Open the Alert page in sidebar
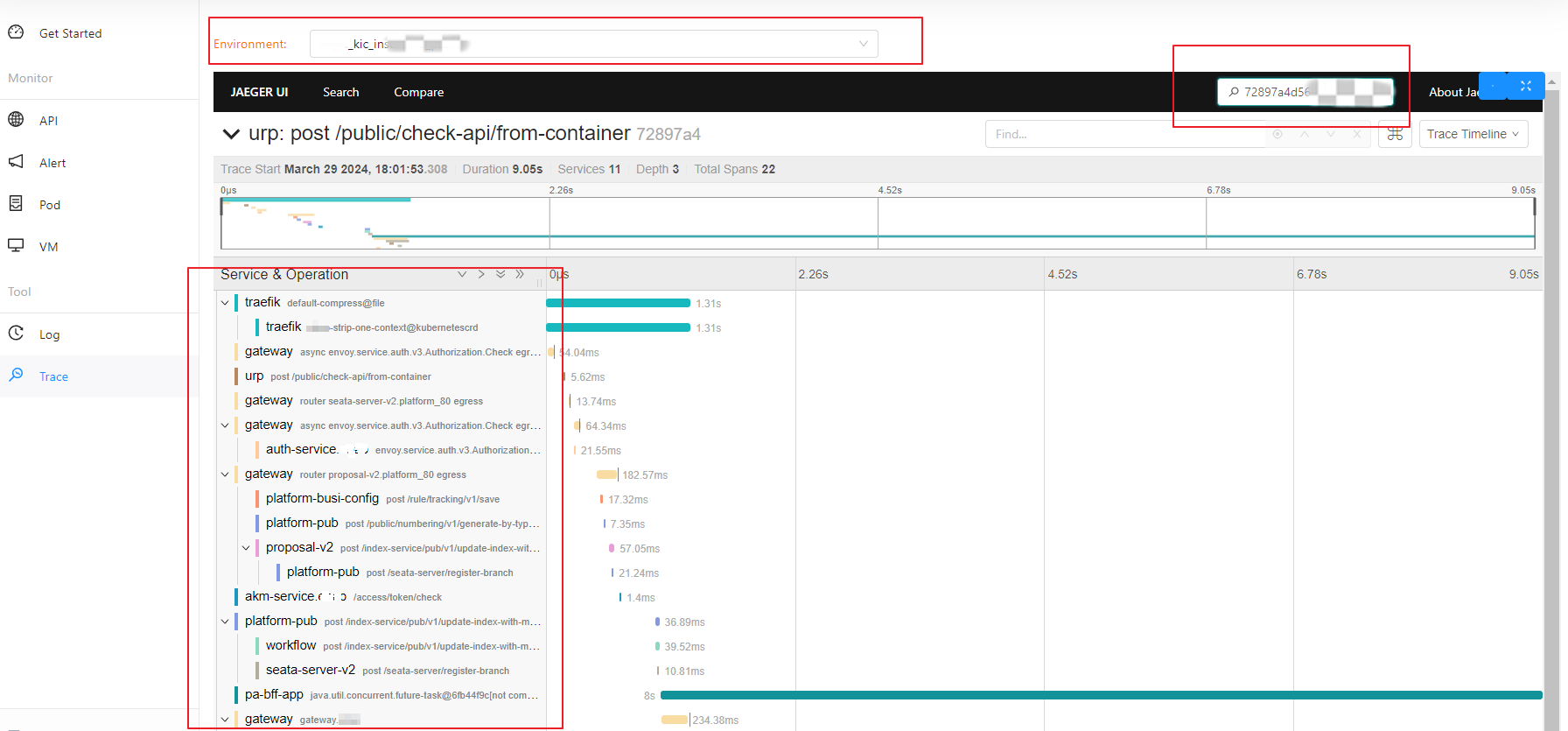This screenshot has width=1568, height=731. click(52, 163)
